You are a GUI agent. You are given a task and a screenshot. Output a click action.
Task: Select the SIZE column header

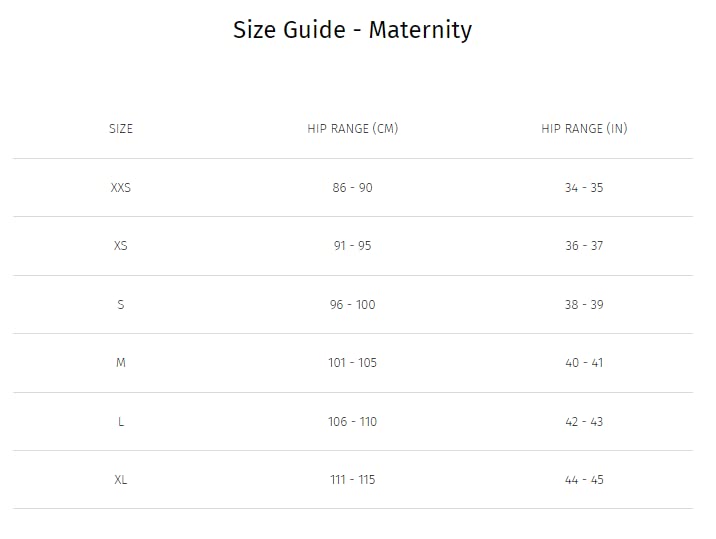click(x=121, y=129)
